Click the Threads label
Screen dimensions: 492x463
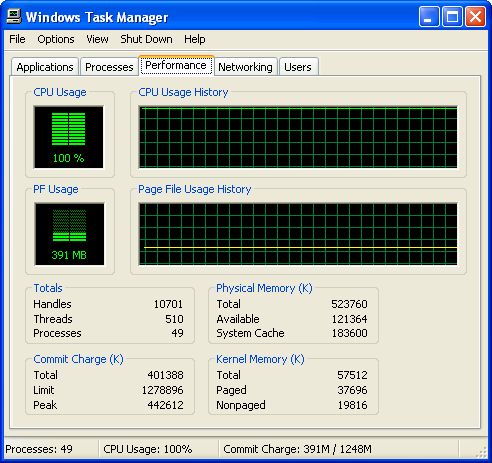[x=53, y=319]
